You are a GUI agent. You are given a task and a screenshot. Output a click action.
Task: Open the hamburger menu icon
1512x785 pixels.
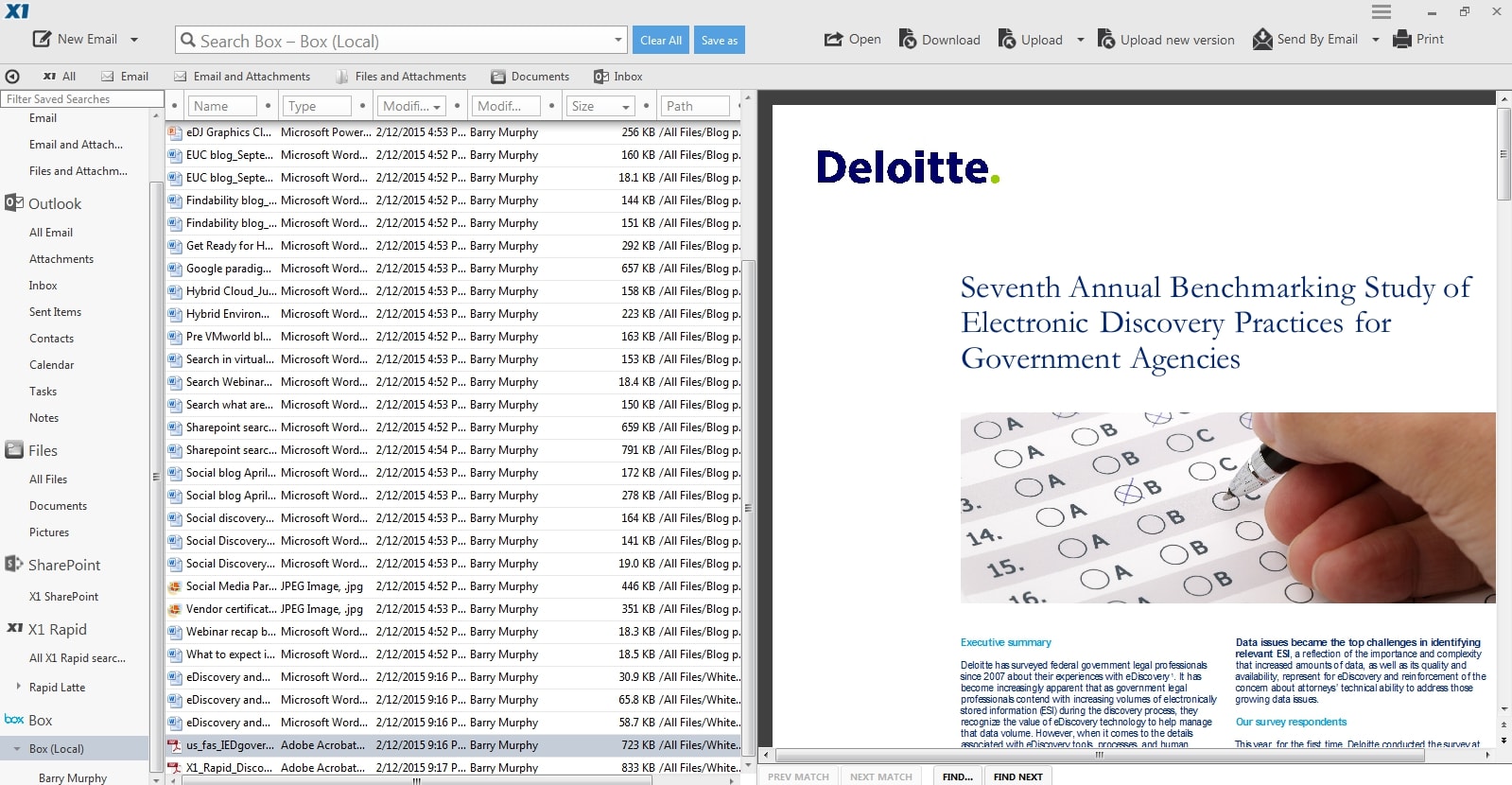(x=1382, y=11)
